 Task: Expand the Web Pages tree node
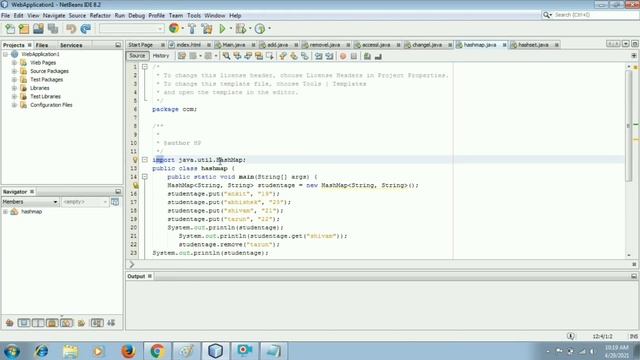coord(14,62)
